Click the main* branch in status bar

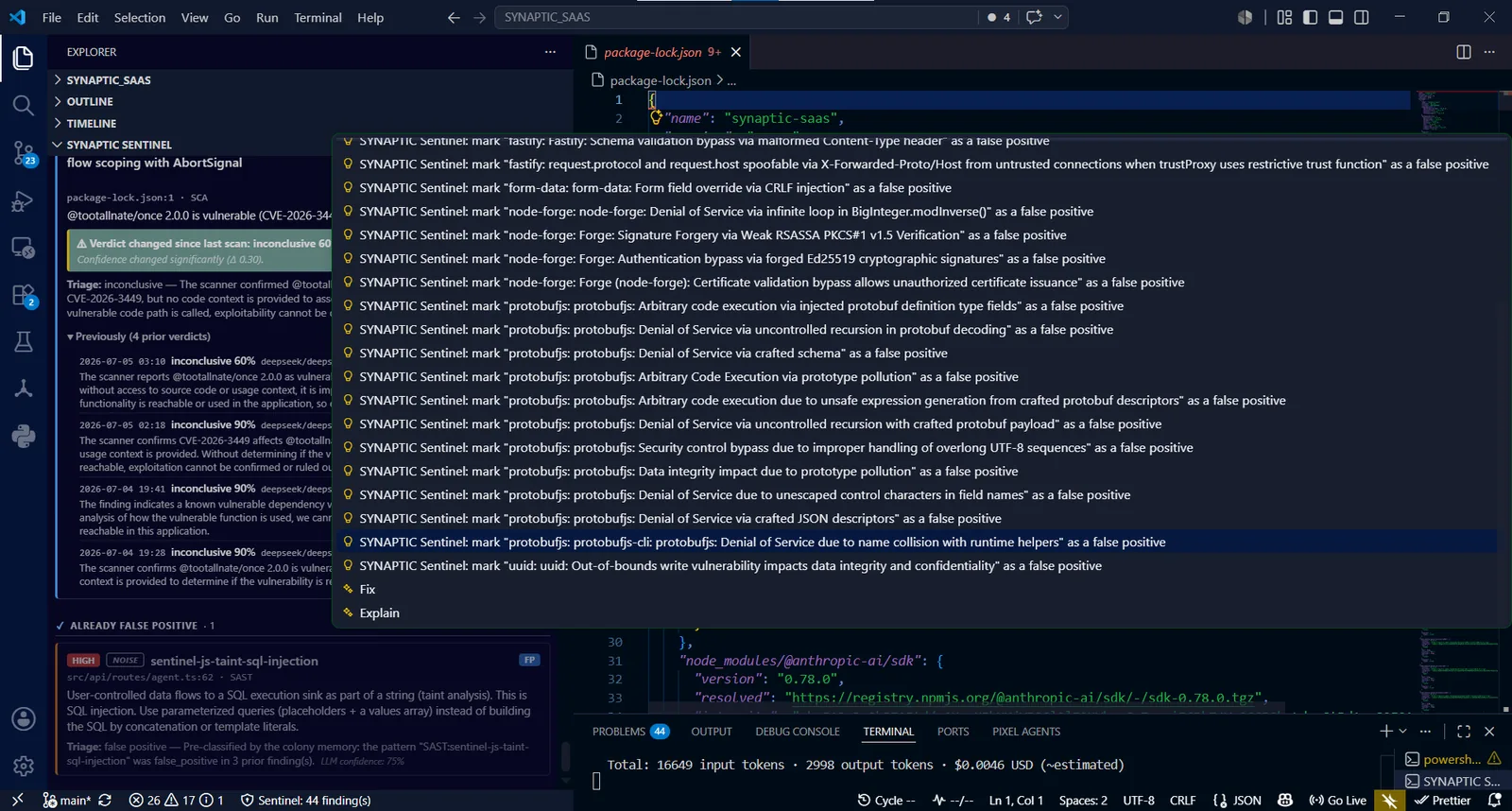click(x=67, y=800)
